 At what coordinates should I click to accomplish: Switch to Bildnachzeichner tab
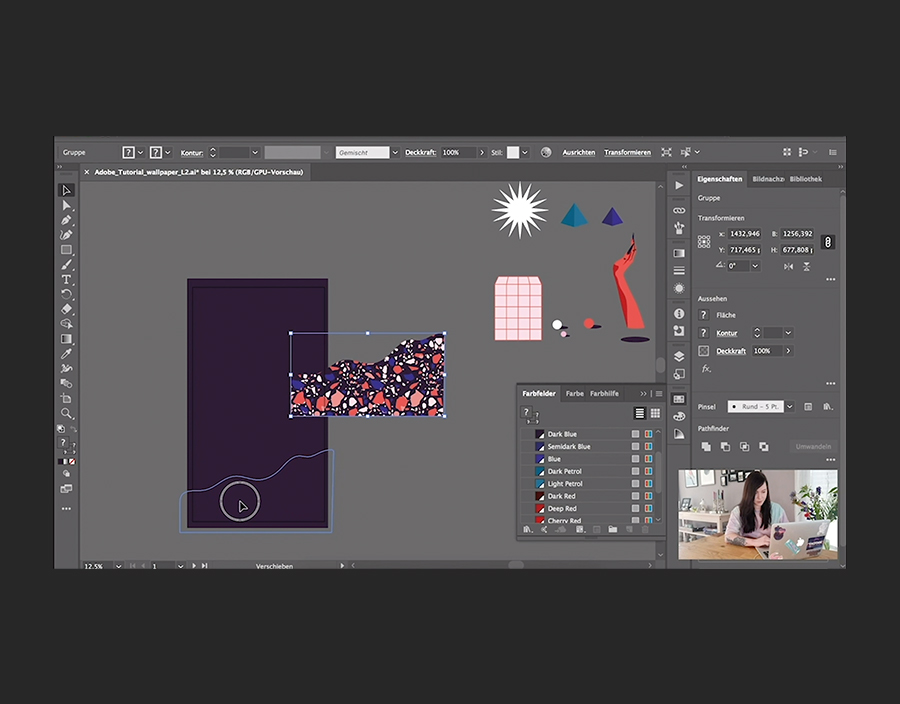[x=768, y=179]
